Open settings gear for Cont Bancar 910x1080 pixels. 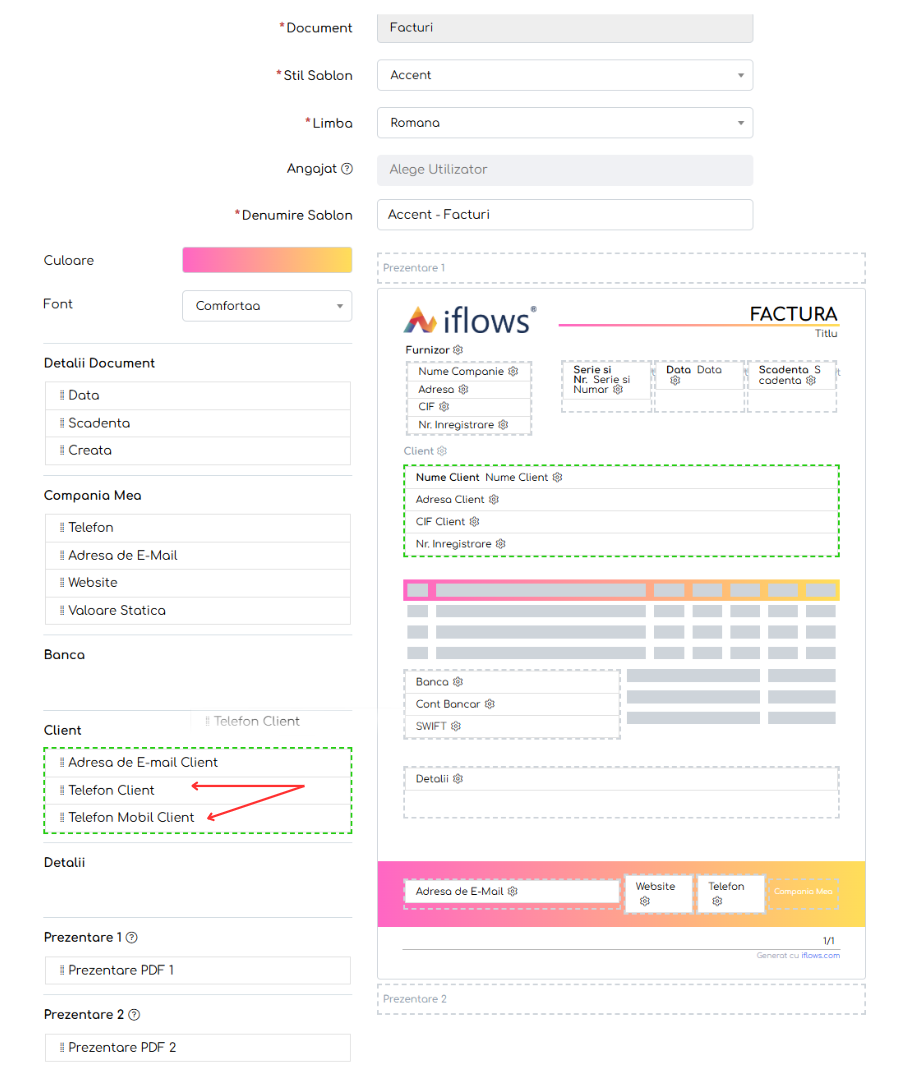490,704
